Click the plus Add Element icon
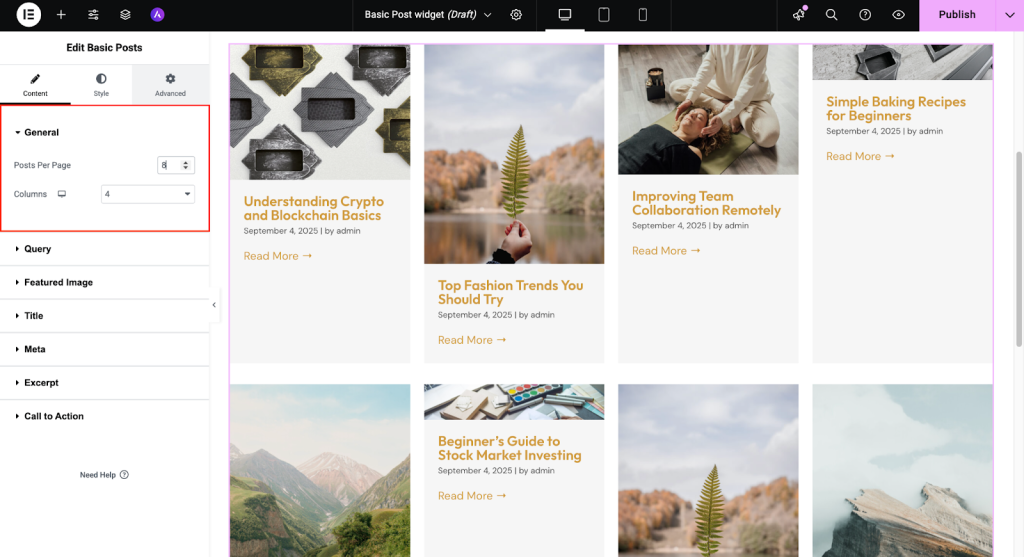Screen dimensions: 1024x557 coord(61,15)
